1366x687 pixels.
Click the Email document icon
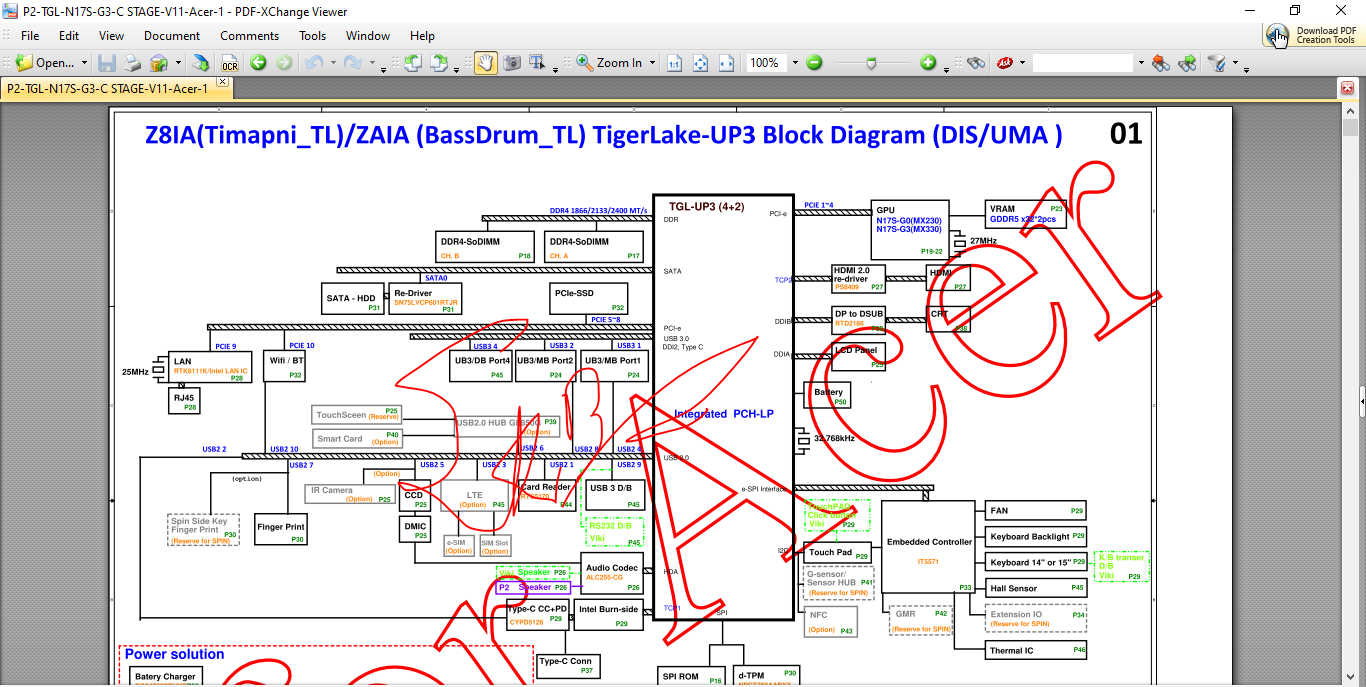click(x=159, y=63)
